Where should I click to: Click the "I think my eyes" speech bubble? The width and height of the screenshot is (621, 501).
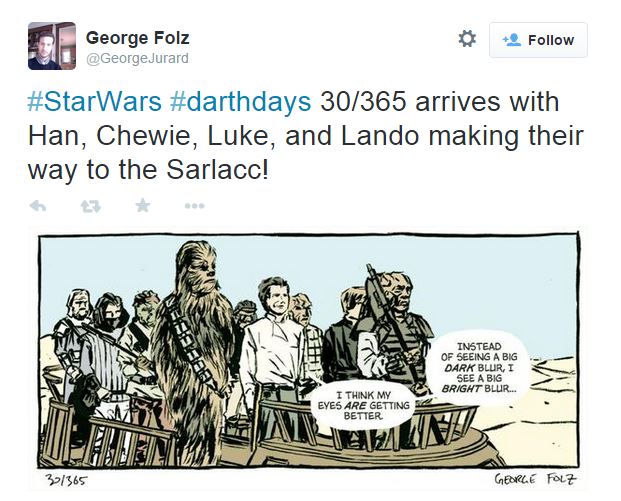[363, 406]
